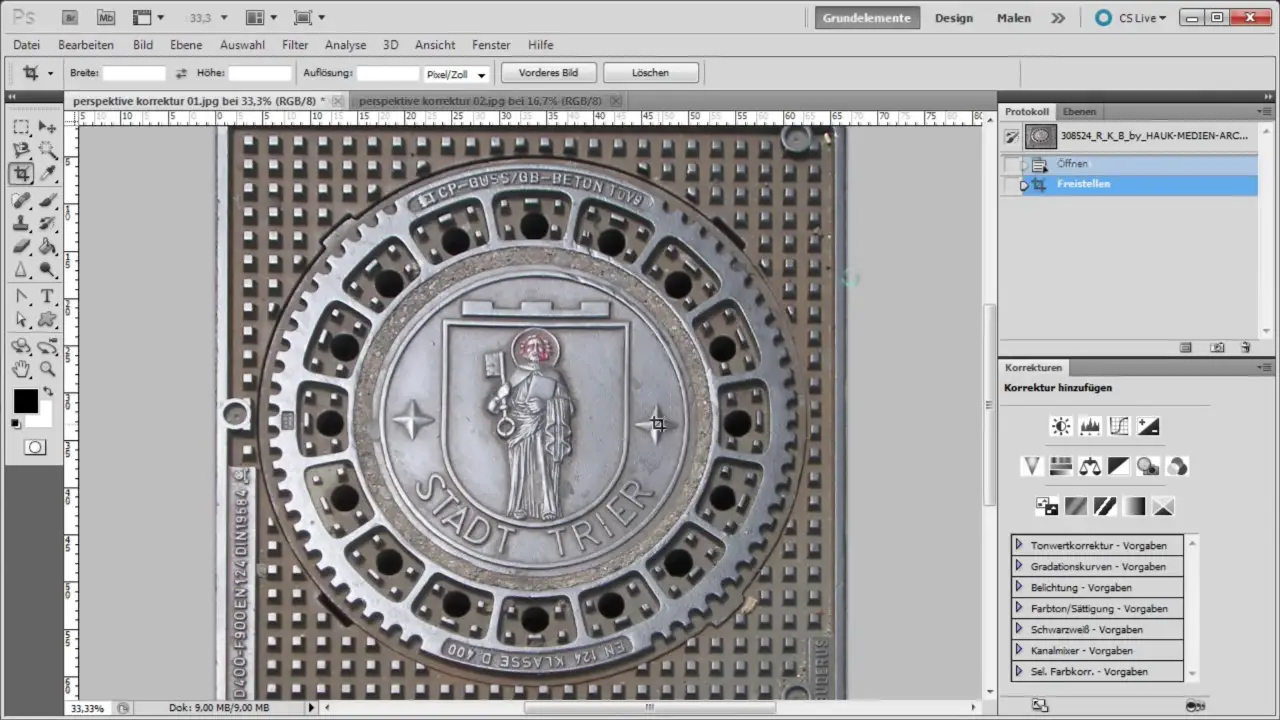The image size is (1280, 720).
Task: Select the Eraser tool
Action: (x=22, y=247)
